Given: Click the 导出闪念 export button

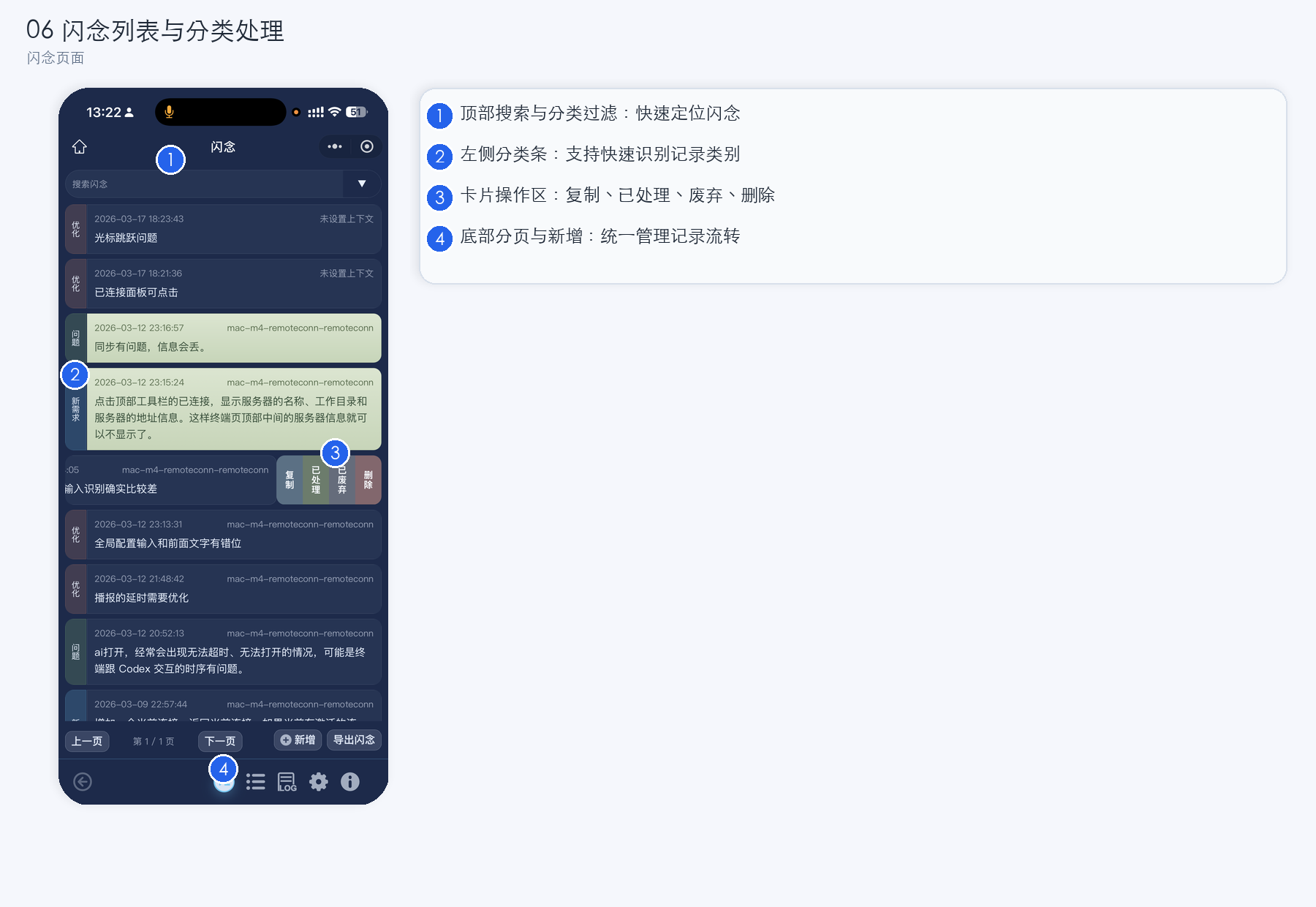Looking at the screenshot, I should (x=354, y=740).
